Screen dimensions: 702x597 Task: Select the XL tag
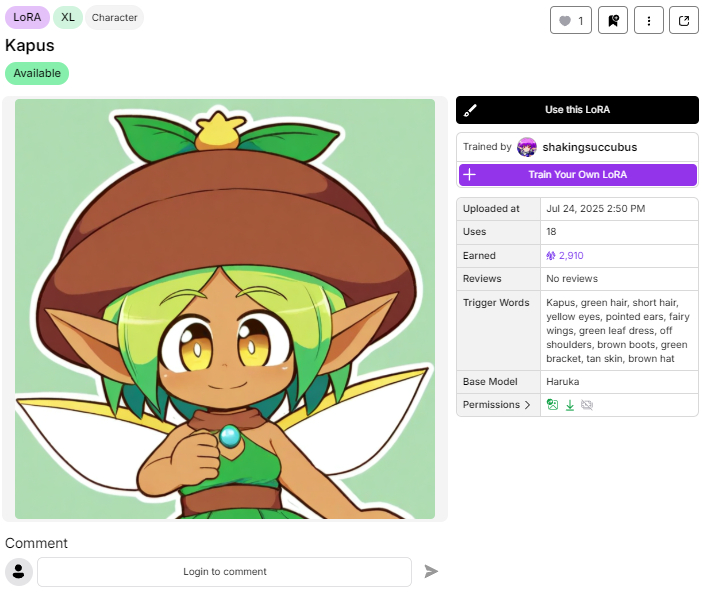coord(68,17)
